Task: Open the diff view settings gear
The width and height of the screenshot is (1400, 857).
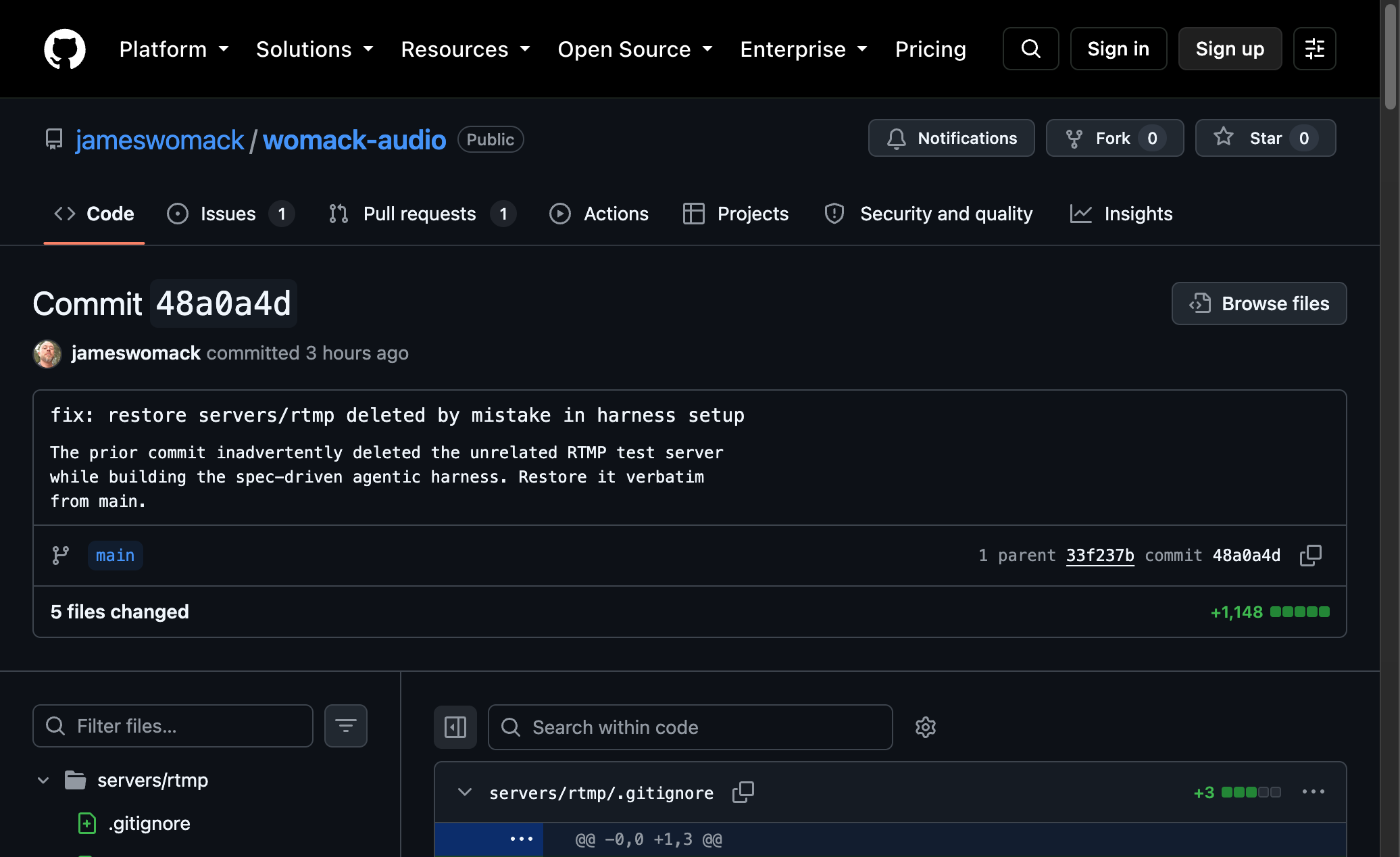Action: pos(925,727)
